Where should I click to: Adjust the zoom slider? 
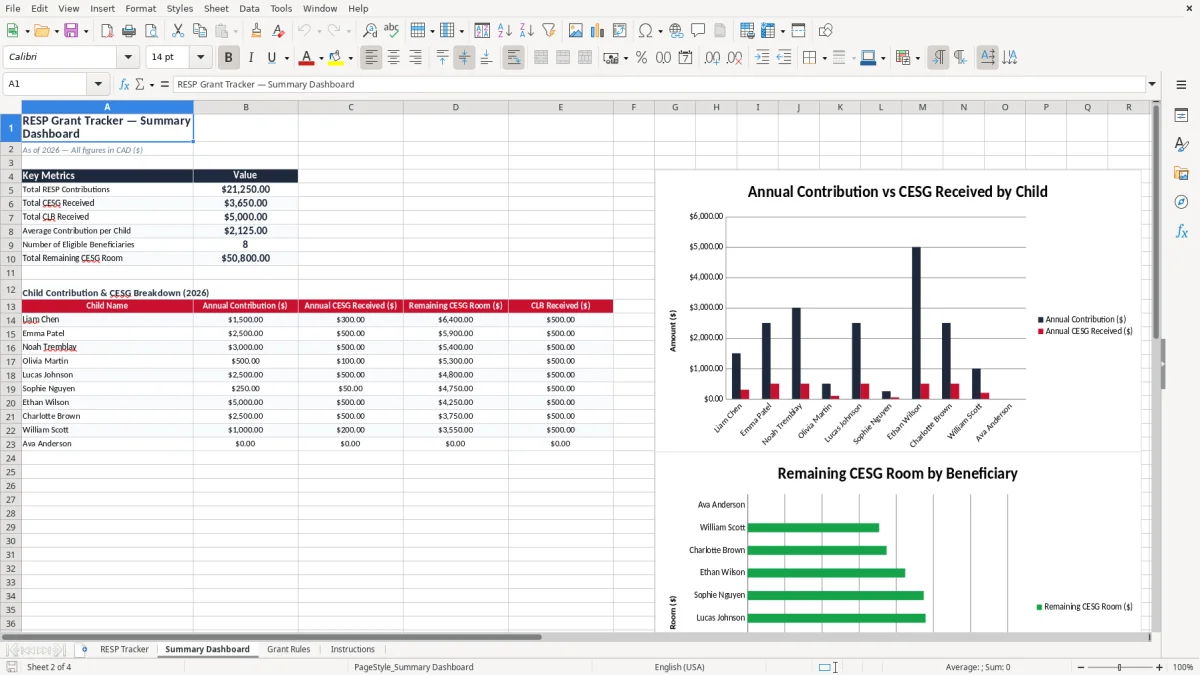(x=1120, y=667)
